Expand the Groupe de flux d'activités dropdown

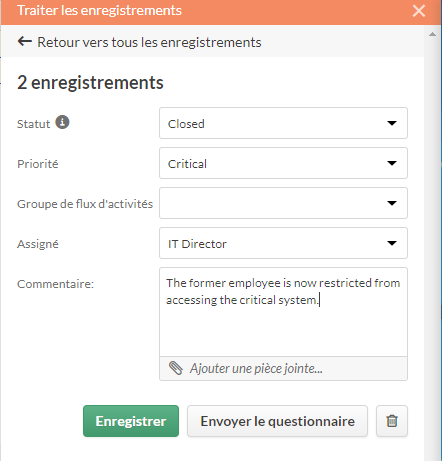coord(283,203)
